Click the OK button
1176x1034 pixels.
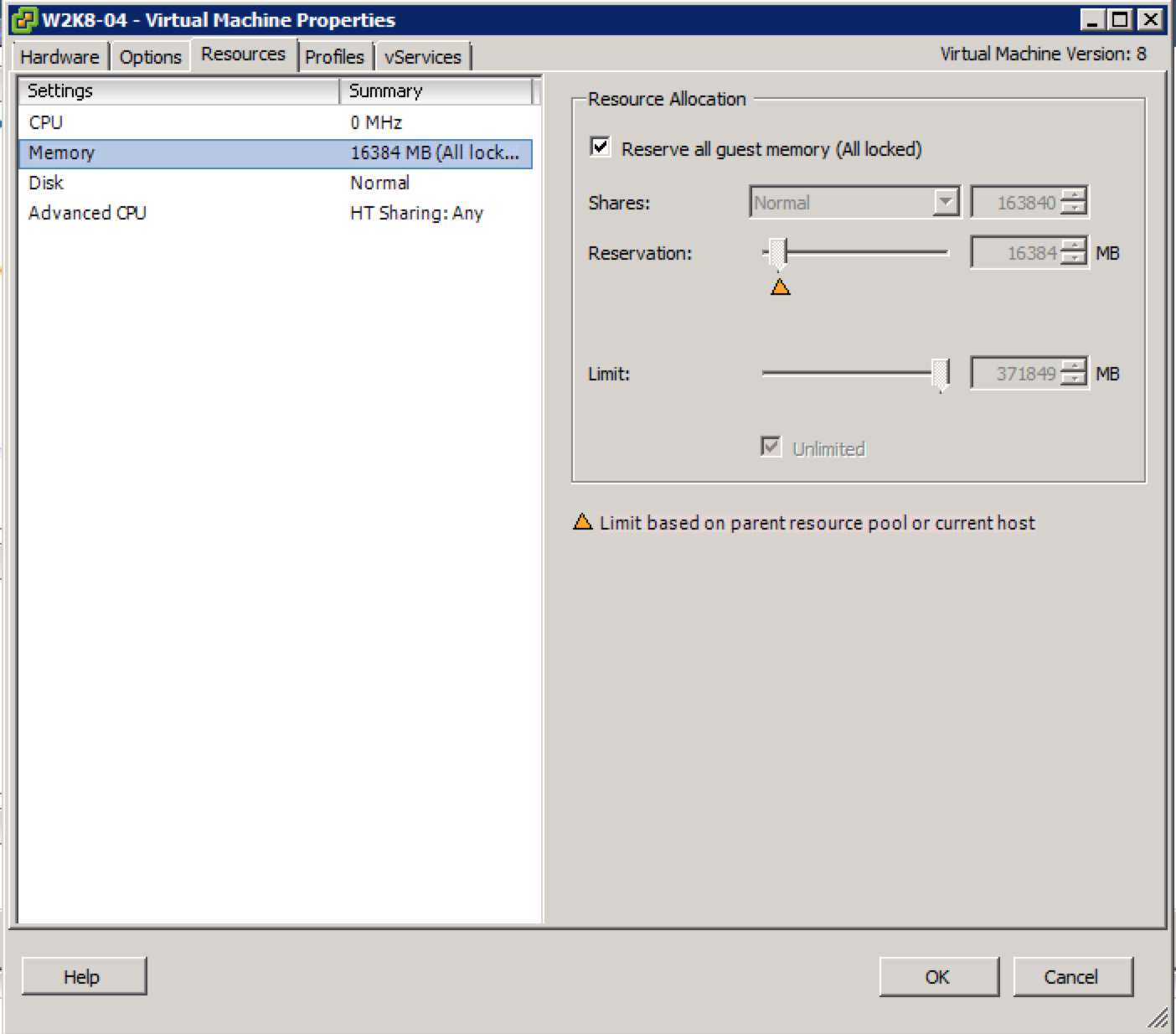[x=937, y=976]
